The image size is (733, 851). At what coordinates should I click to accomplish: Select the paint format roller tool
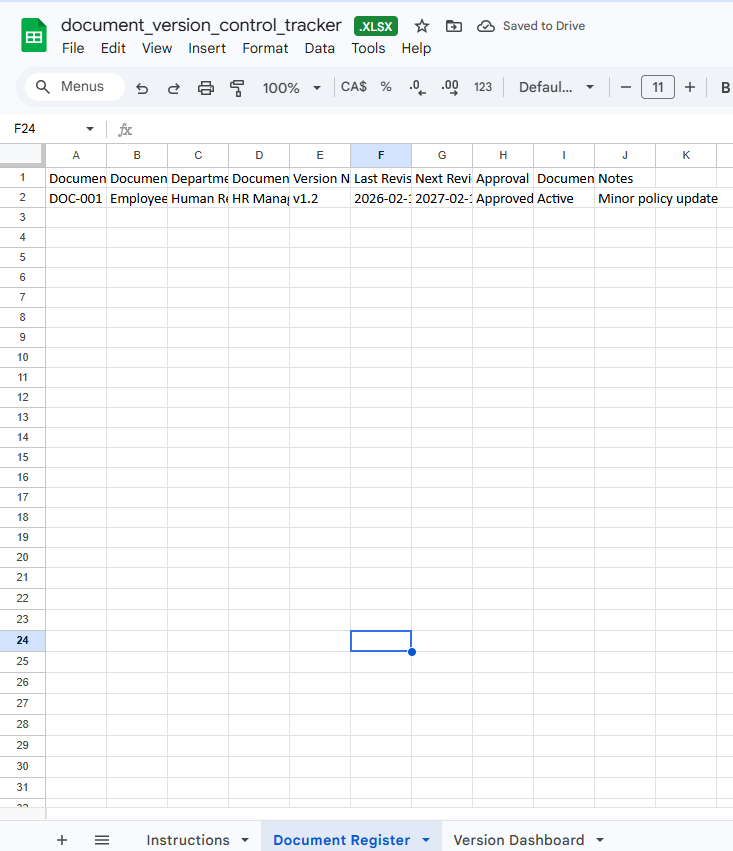click(237, 88)
